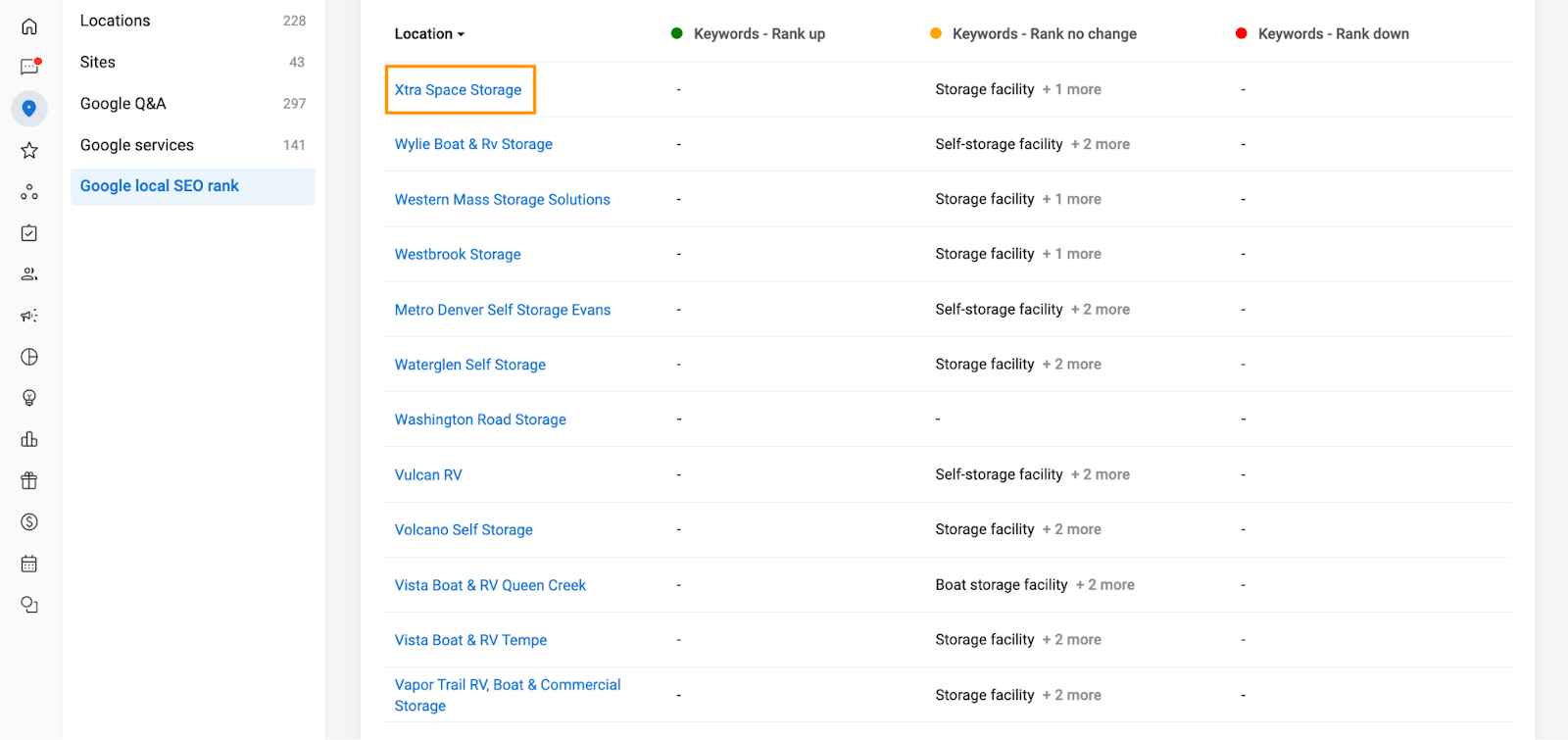
Task: Open Westbrook Storage link
Action: coord(458,254)
